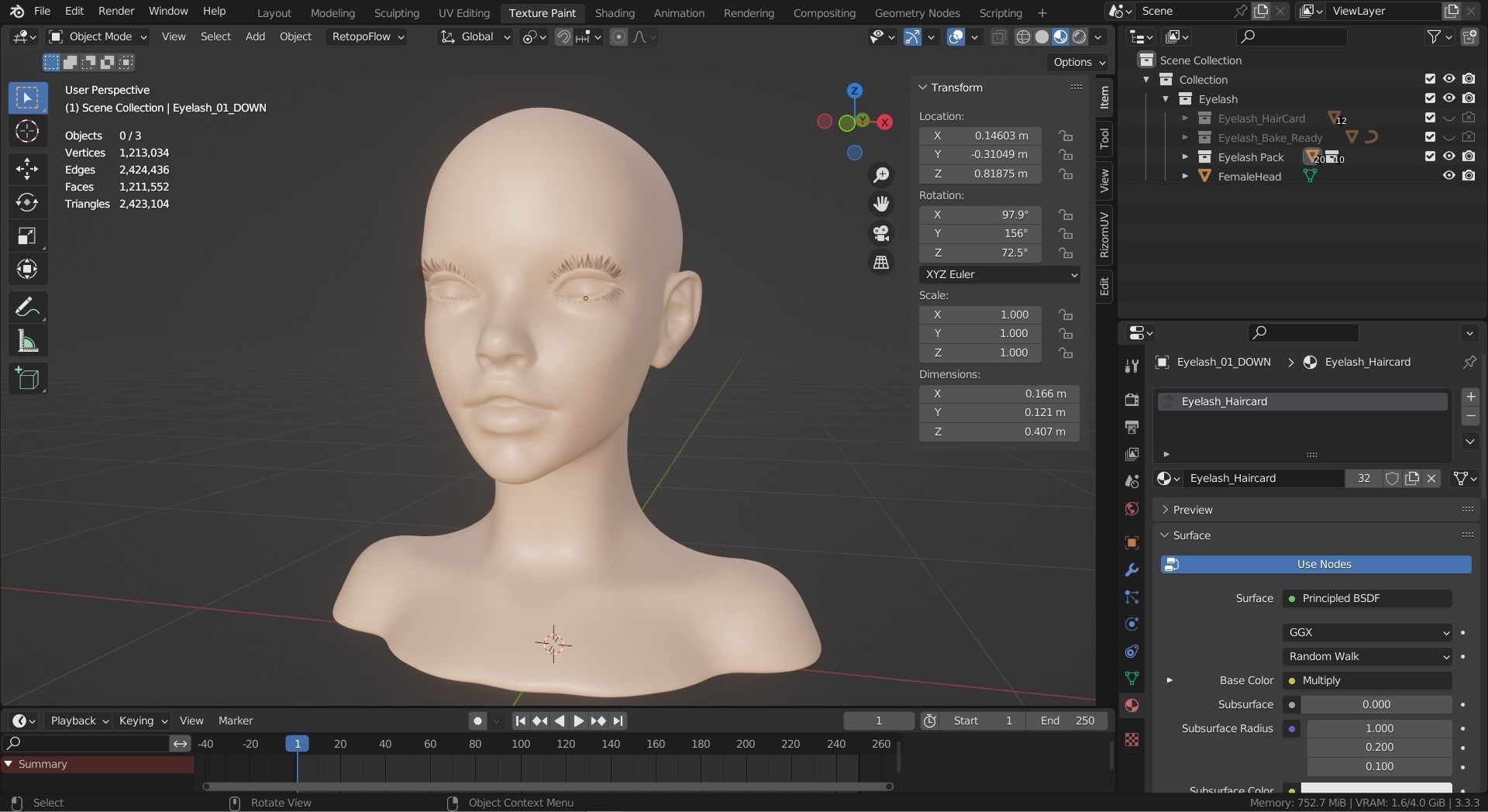Screen dimensions: 1488x812
Task: Choose the Add Cube tool
Action: [27, 378]
